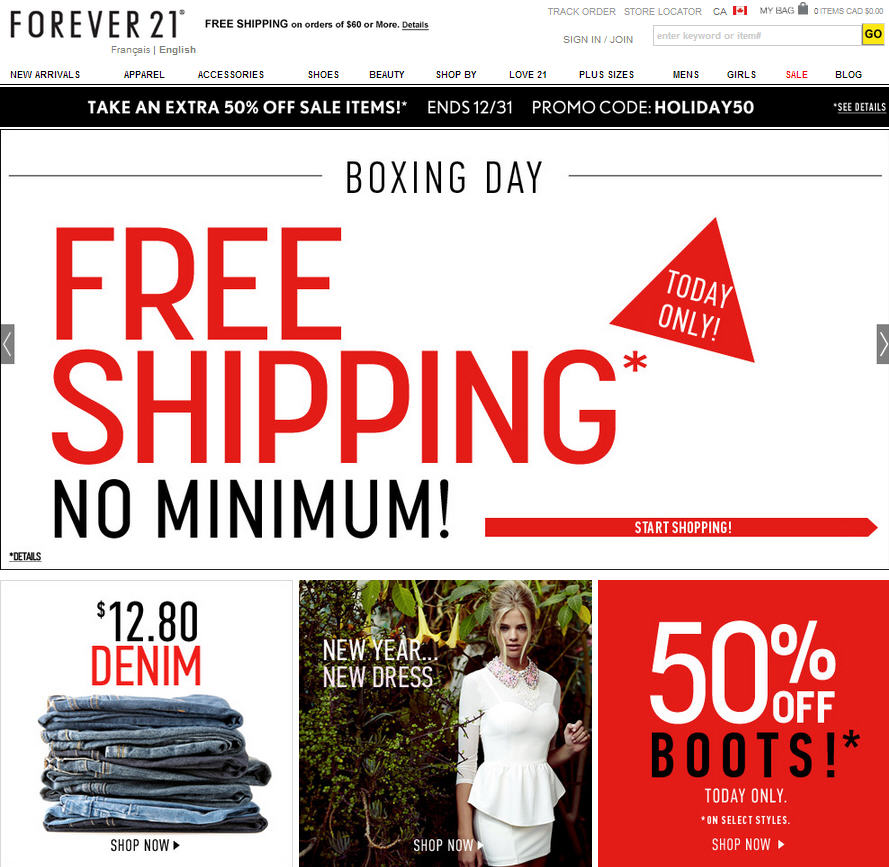The width and height of the screenshot is (889, 867).
Task: Open the Sign In / Join link
Action: click(x=598, y=39)
